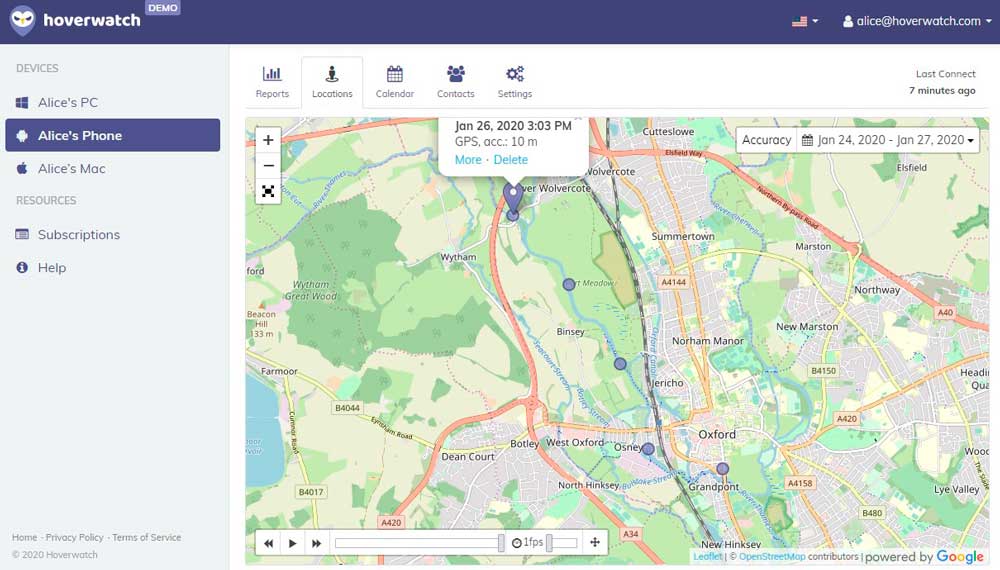Image resolution: width=1000 pixels, height=570 pixels.
Task: Rewind the location playback
Action: coord(268,543)
